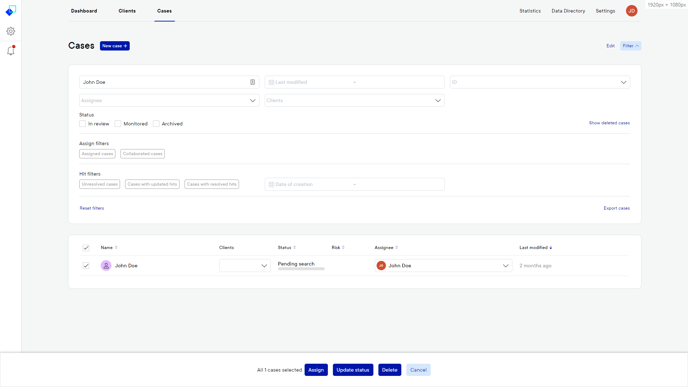This screenshot has height=387, width=688.
Task: Open the Assignee filter dropdown
Action: click(169, 100)
